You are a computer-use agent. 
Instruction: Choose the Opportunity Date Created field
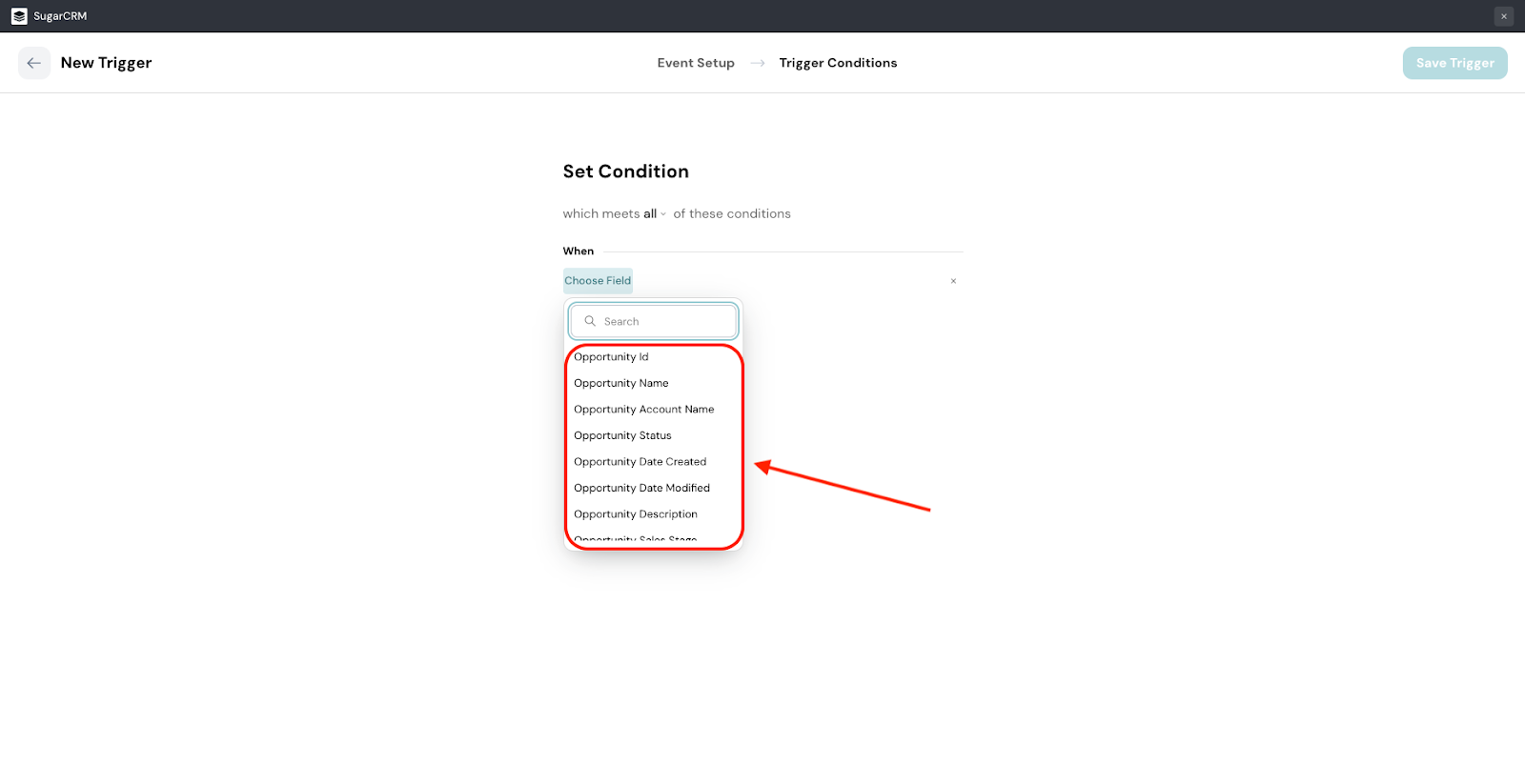[640, 462]
